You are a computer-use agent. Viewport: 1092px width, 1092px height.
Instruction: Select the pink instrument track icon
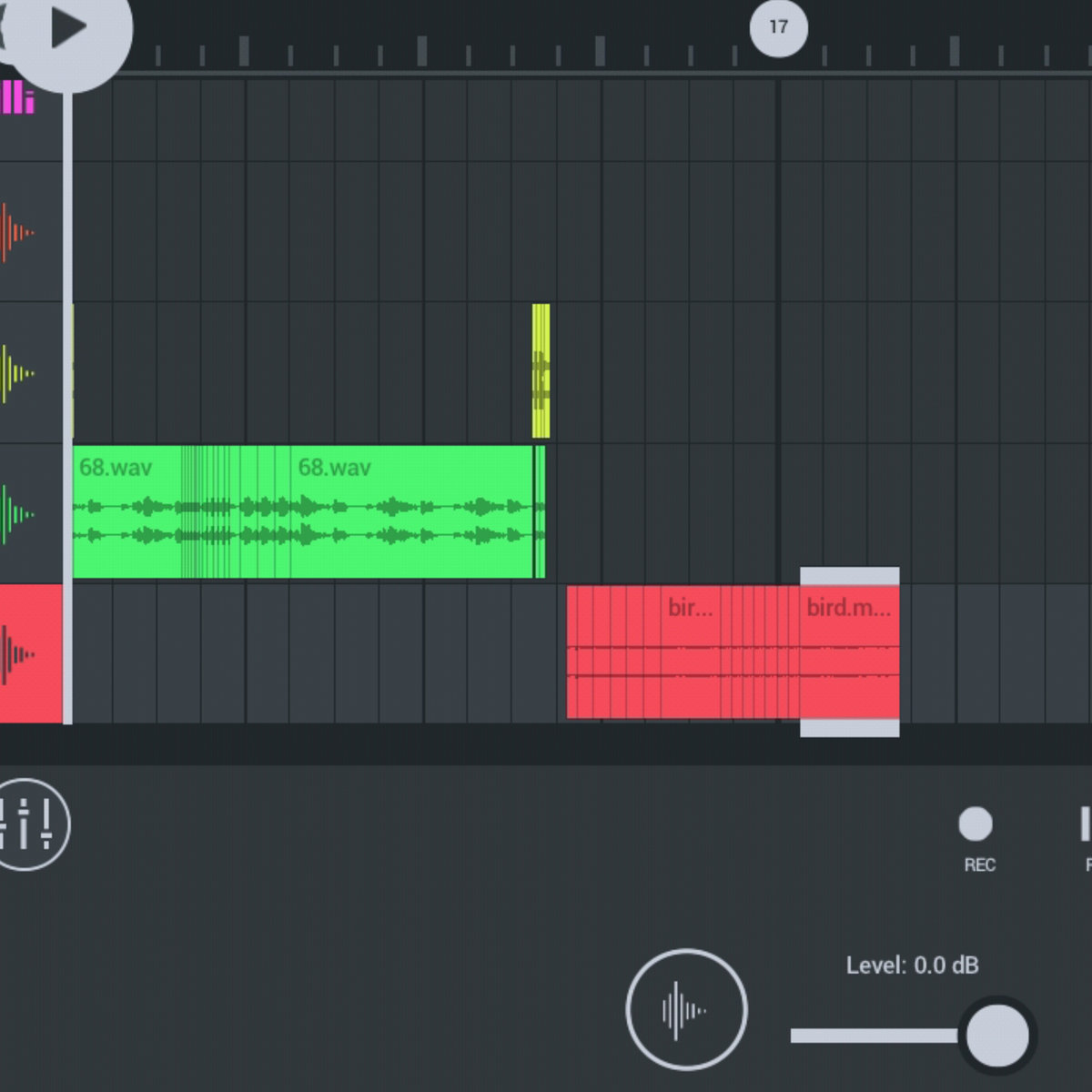tap(18, 98)
